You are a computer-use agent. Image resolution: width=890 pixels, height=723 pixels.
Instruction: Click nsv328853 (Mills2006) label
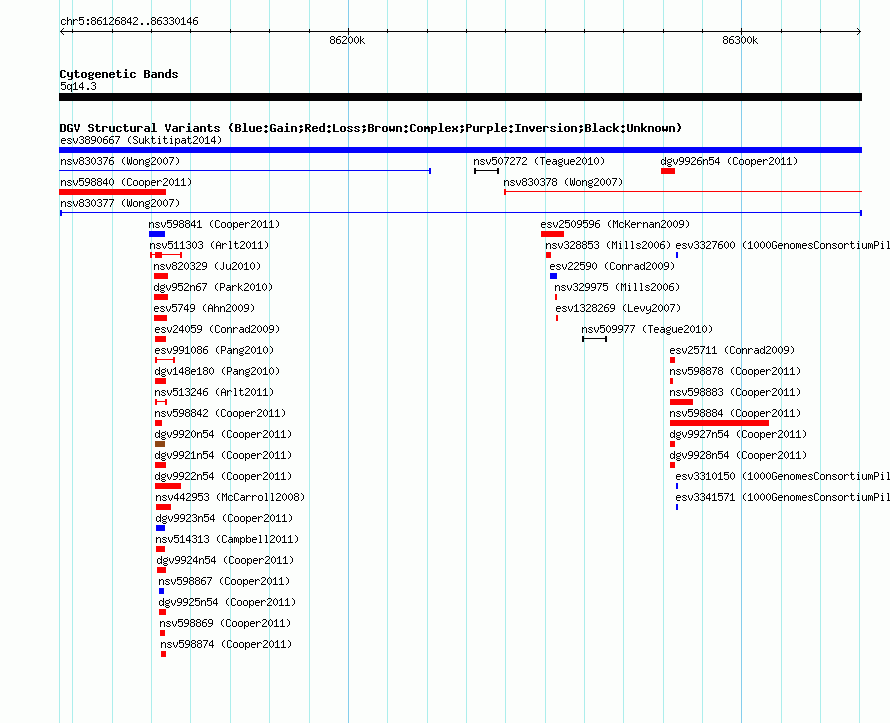point(608,245)
